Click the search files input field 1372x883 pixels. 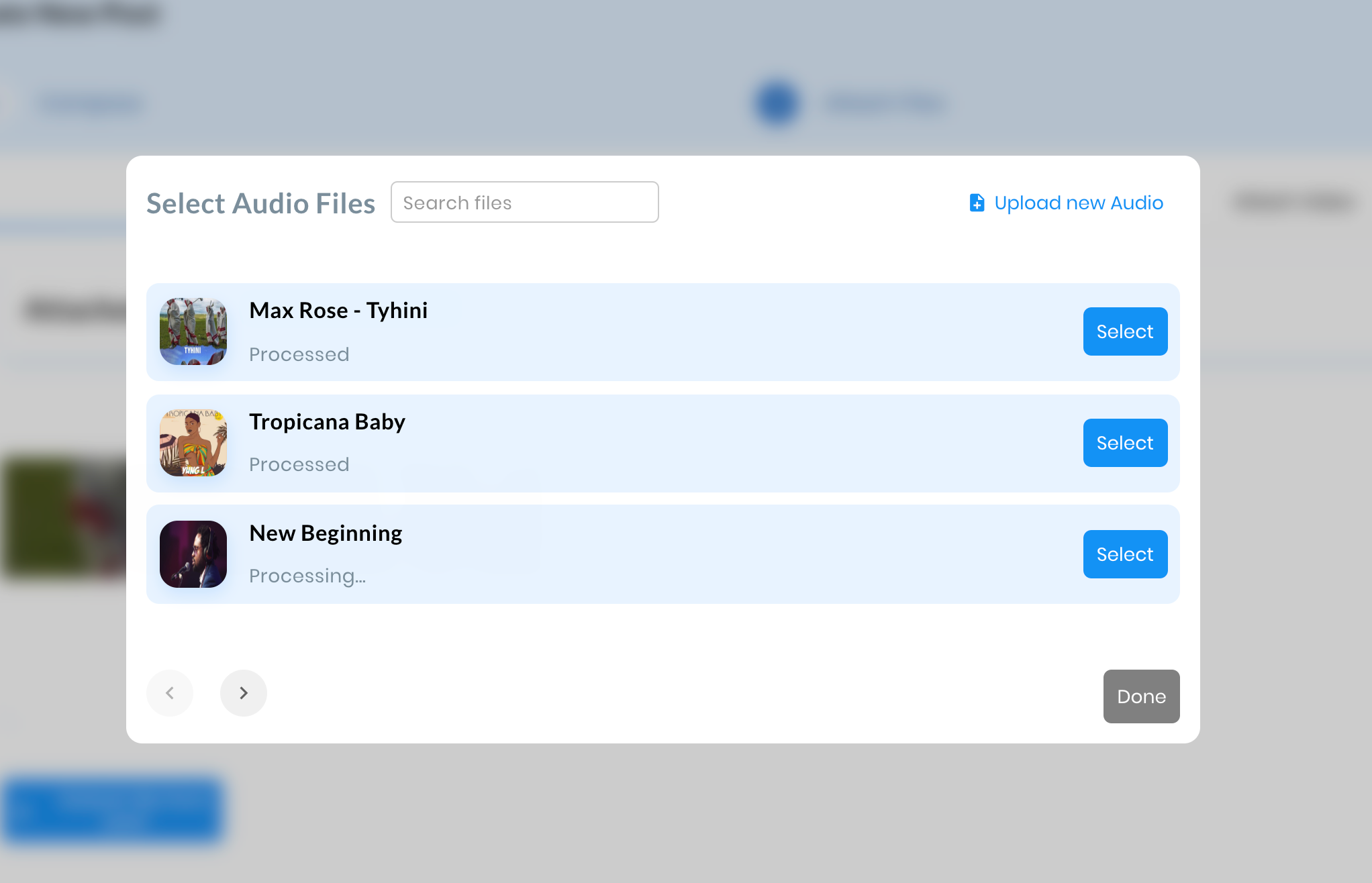[x=525, y=202]
